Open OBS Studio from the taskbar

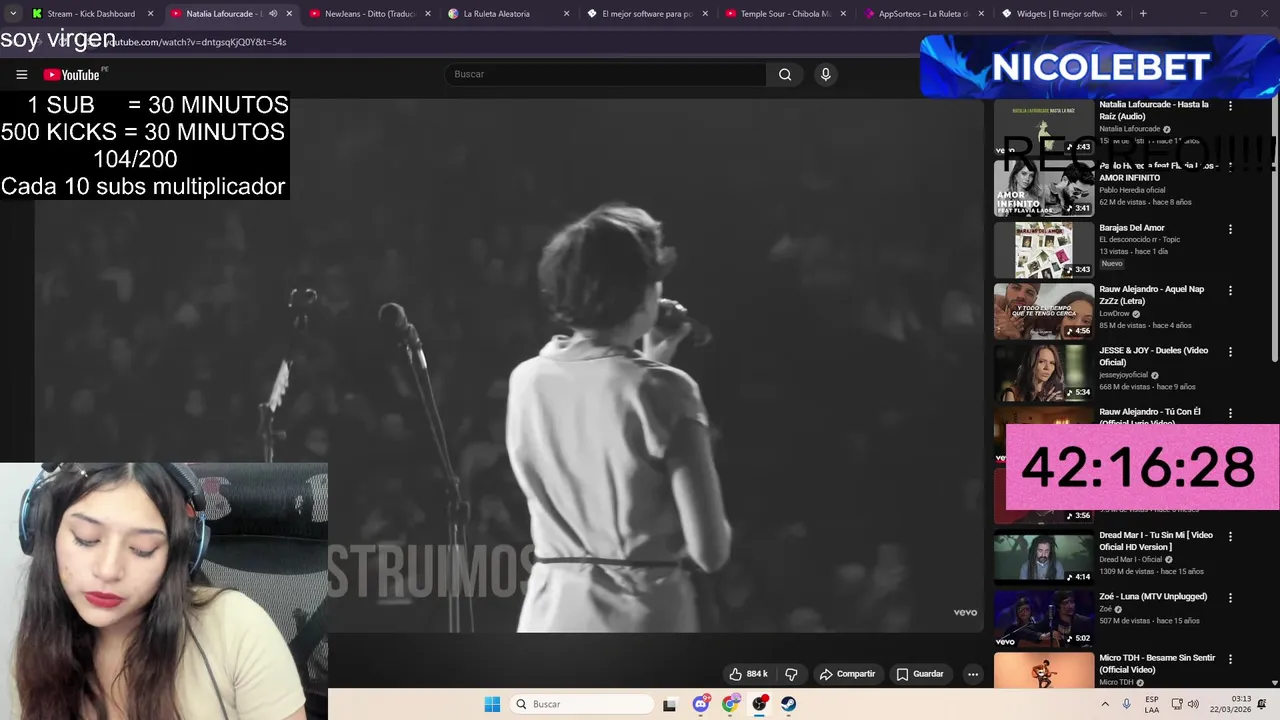[x=760, y=704]
